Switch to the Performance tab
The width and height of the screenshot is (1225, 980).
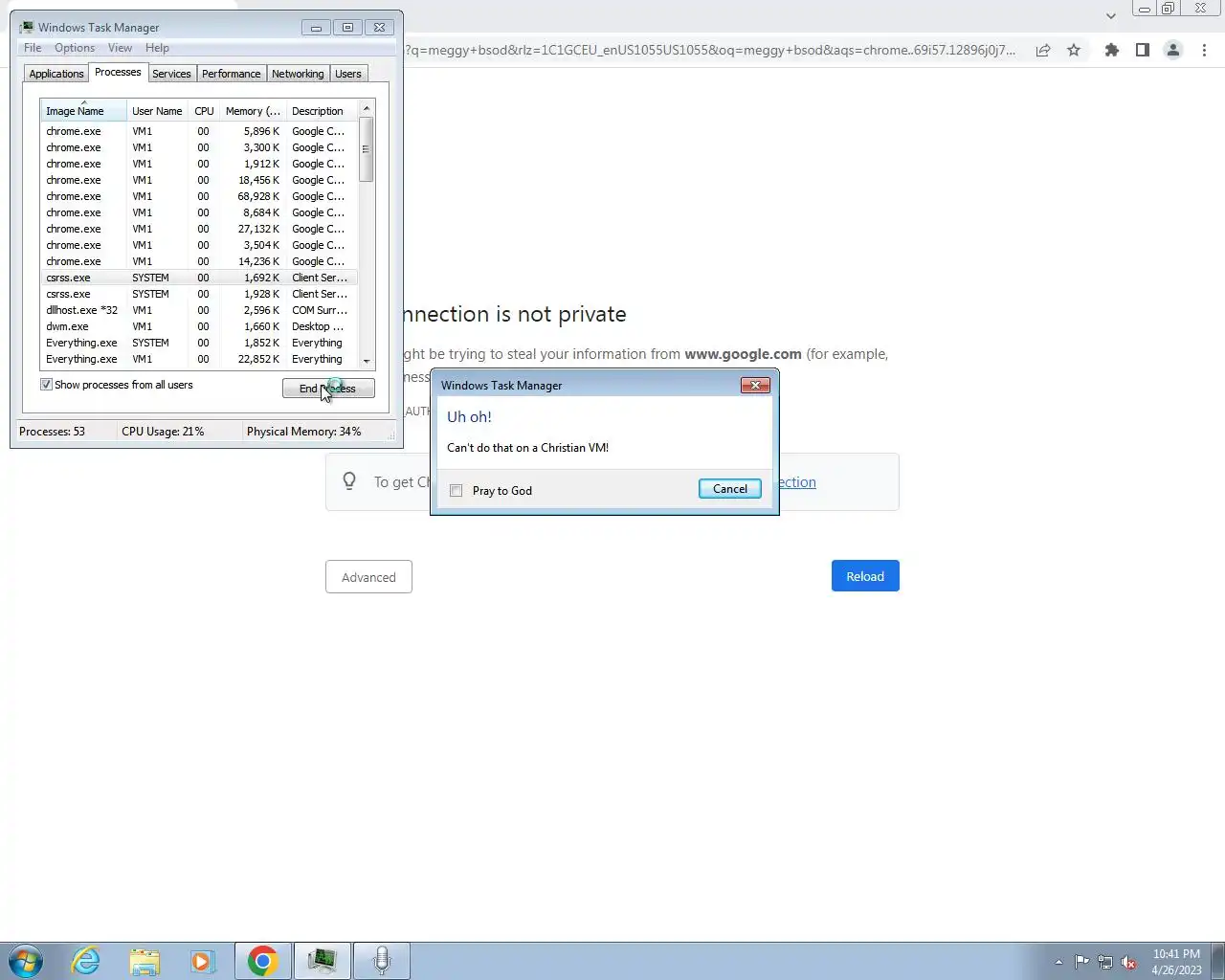[231, 74]
